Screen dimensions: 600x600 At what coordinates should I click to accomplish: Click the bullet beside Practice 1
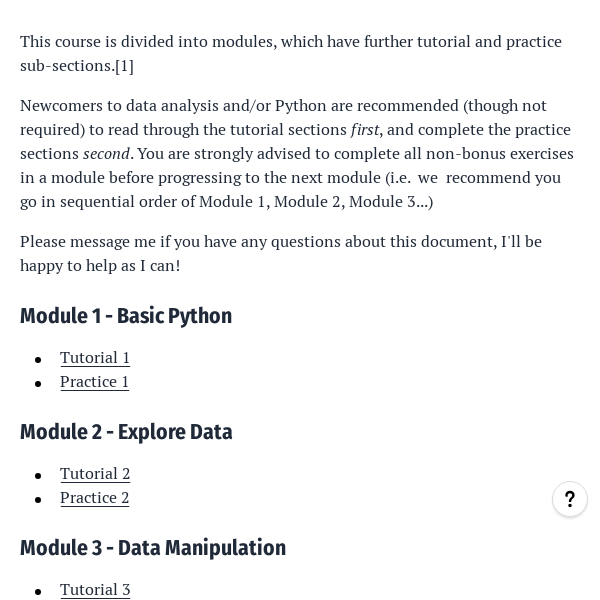[x=38, y=383]
